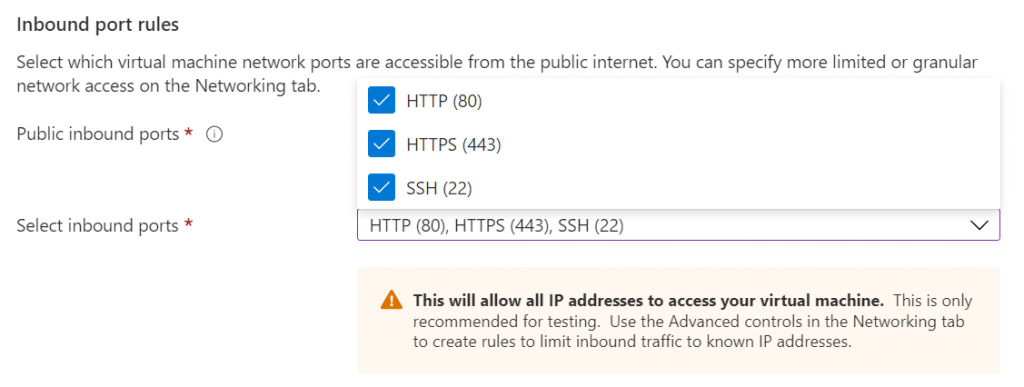Collapse the dropdown using the chevron arrow
1024x387 pixels.
tap(979, 226)
